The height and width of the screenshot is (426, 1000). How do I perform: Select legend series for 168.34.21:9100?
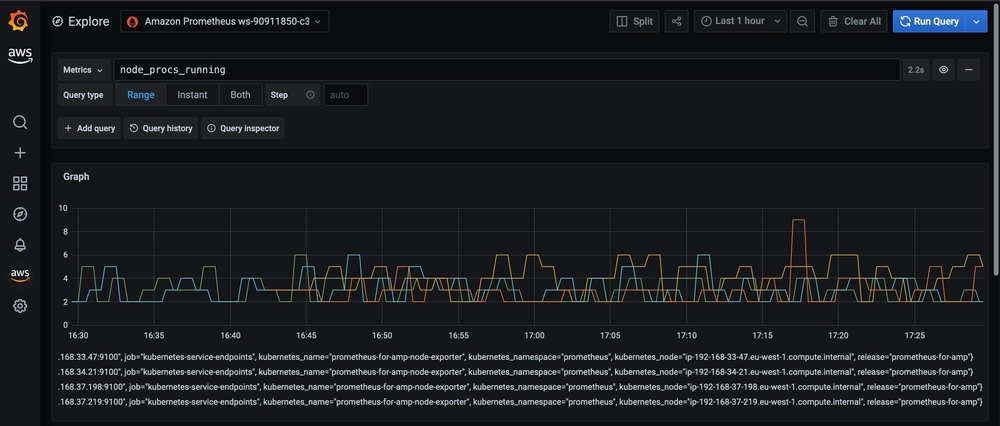pos(515,371)
